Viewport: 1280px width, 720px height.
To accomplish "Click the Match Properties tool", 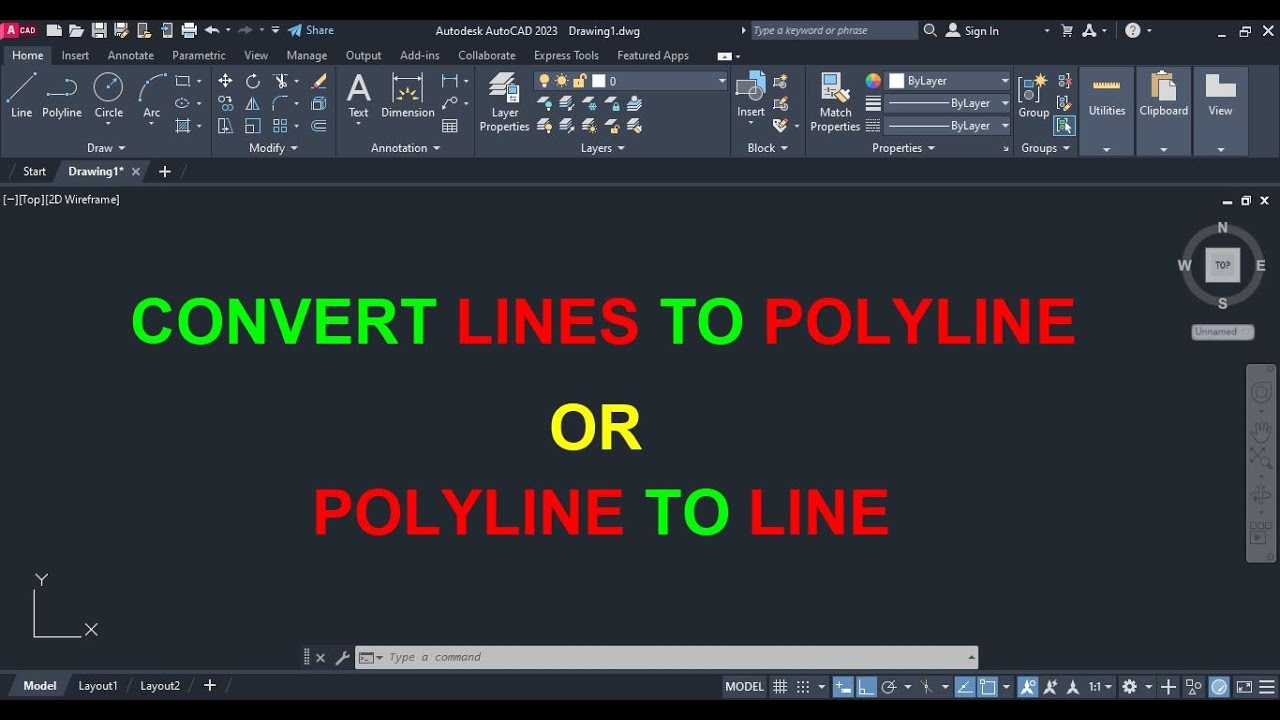I will click(835, 102).
